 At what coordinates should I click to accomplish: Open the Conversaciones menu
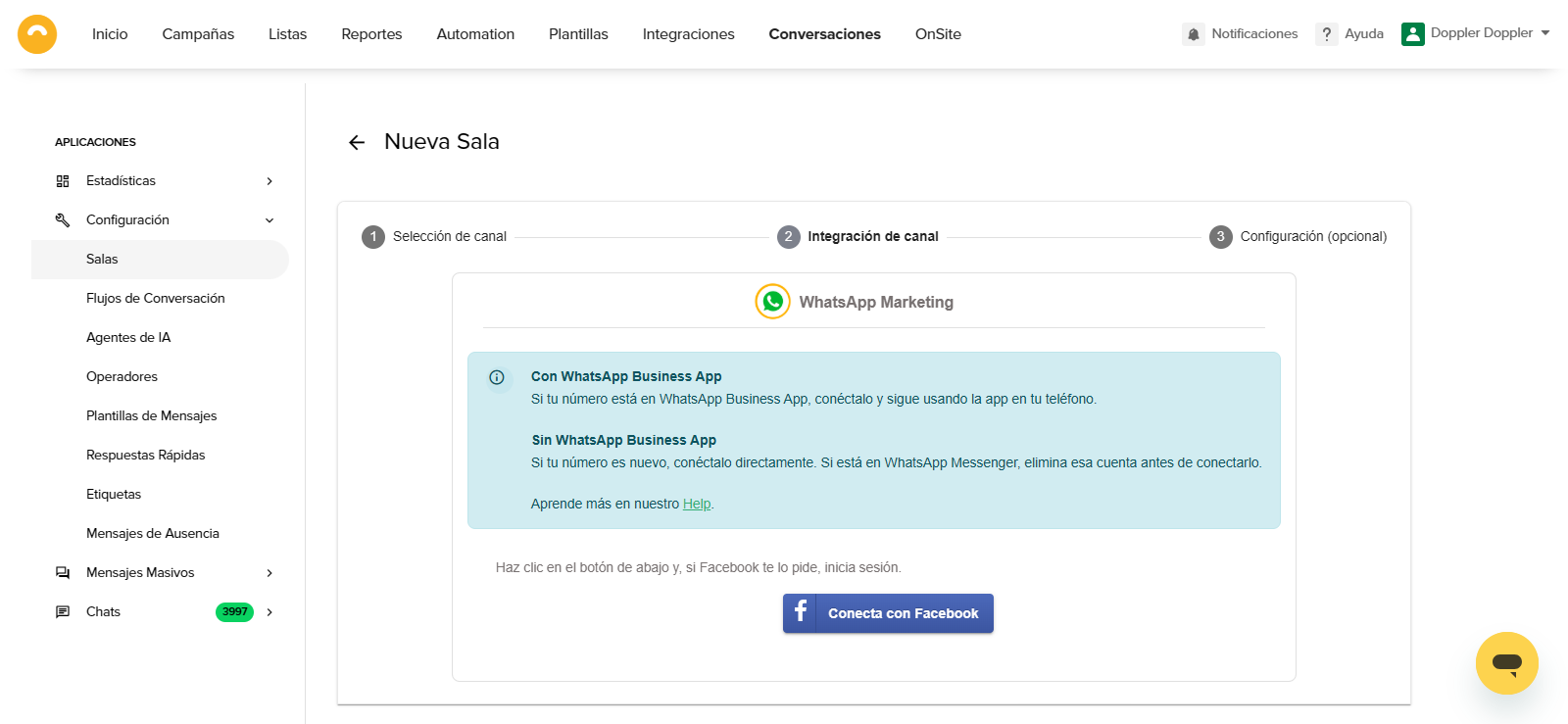pyautogui.click(x=825, y=34)
